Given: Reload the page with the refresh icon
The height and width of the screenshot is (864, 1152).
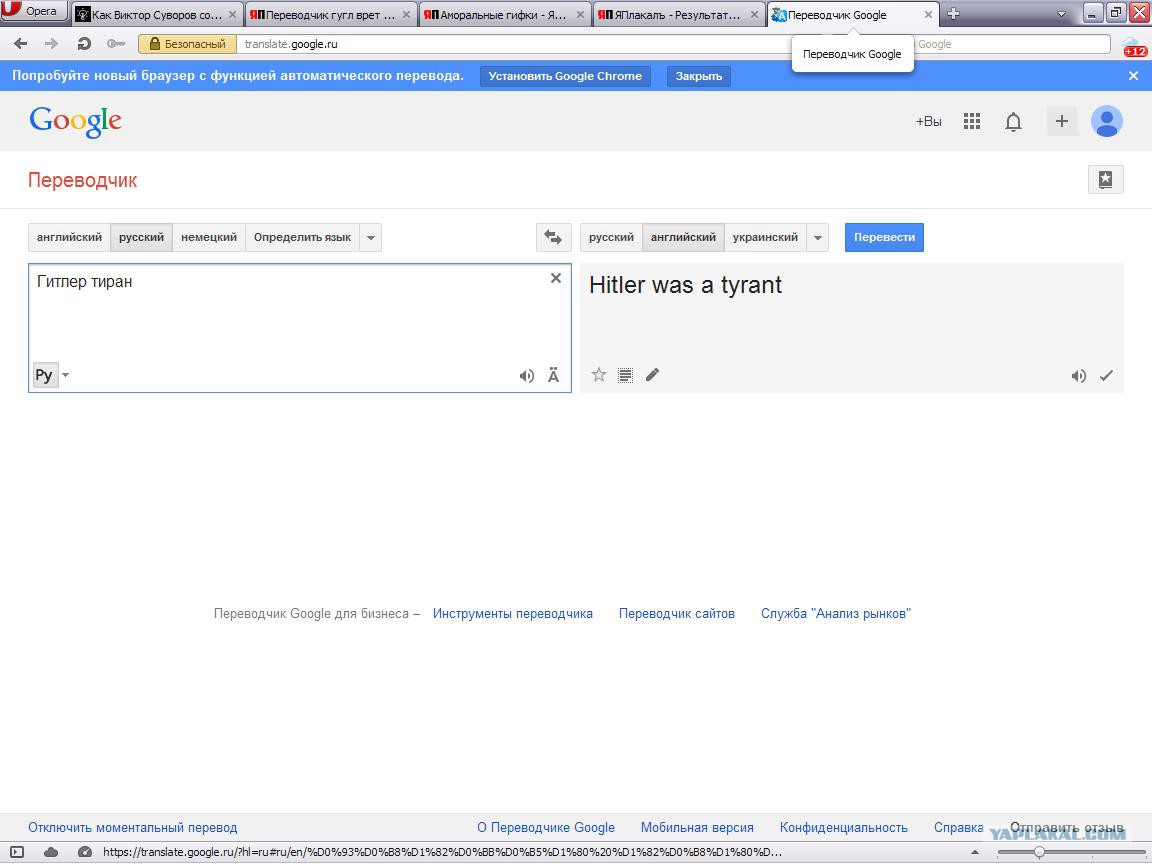Looking at the screenshot, I should tap(84, 44).
